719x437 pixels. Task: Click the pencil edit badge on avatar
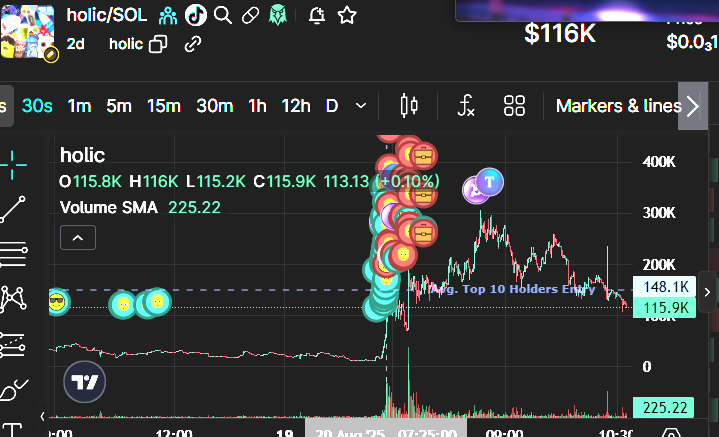coord(51,55)
